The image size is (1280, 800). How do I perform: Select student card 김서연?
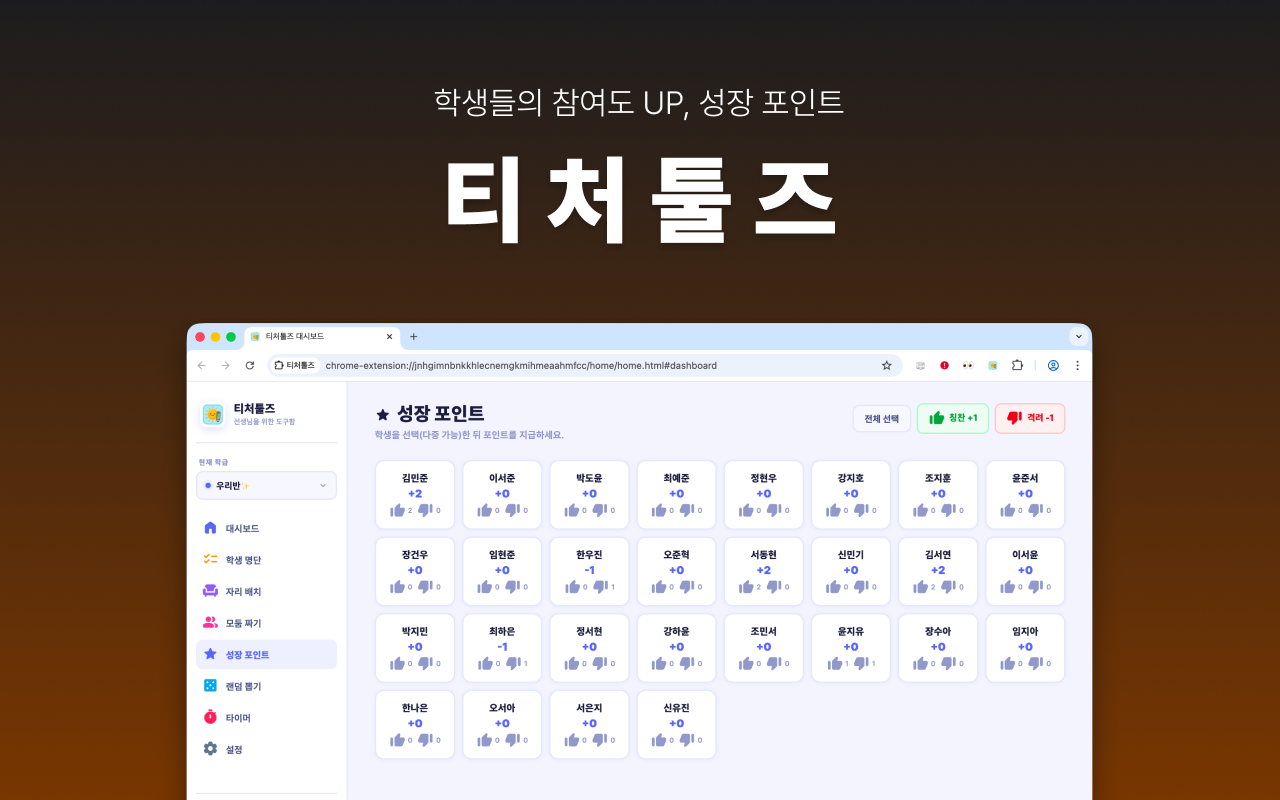(937, 571)
